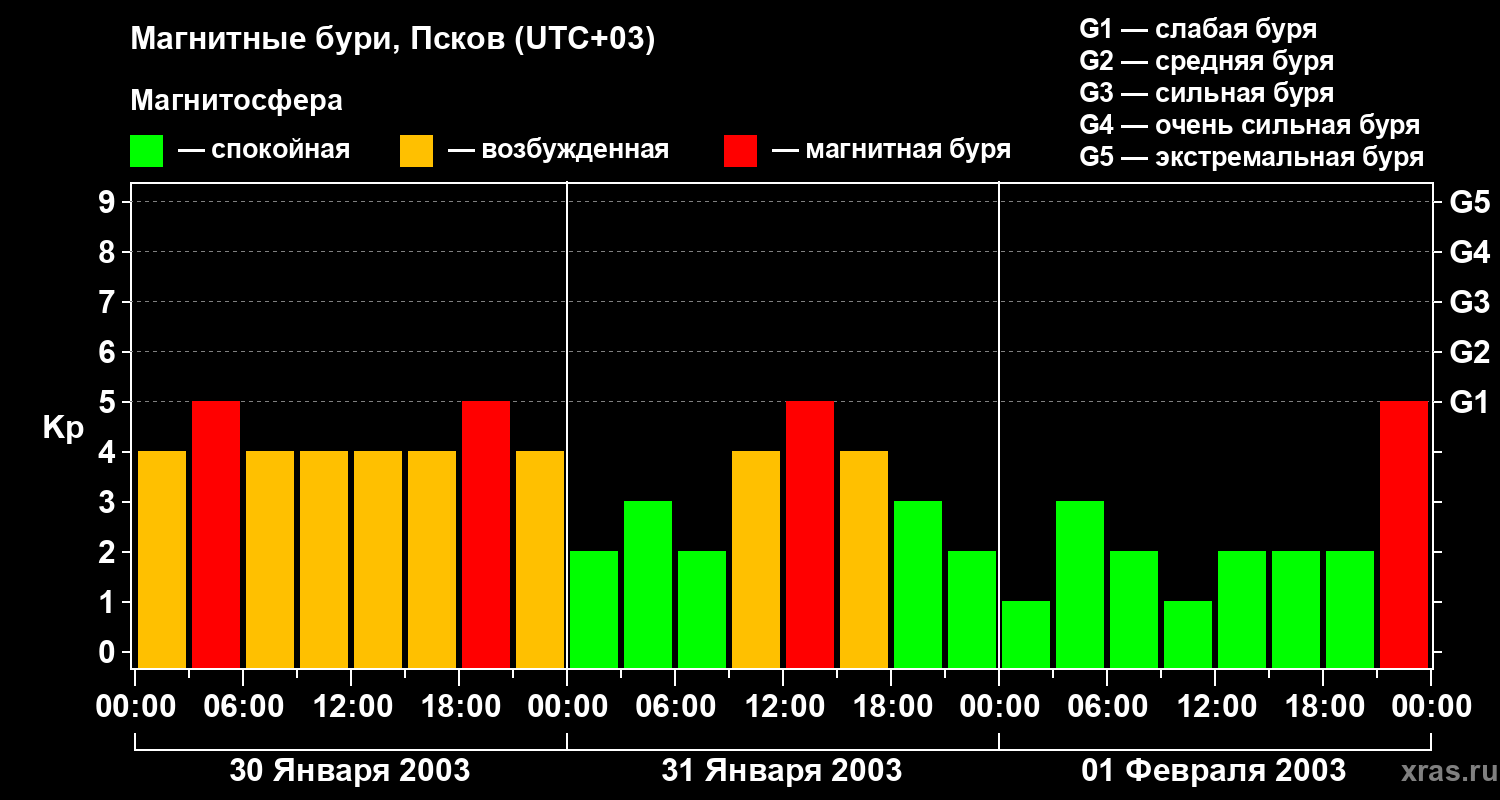Click the right-axis 'G3' tick label
The width and height of the screenshot is (1500, 800).
(x=1469, y=302)
